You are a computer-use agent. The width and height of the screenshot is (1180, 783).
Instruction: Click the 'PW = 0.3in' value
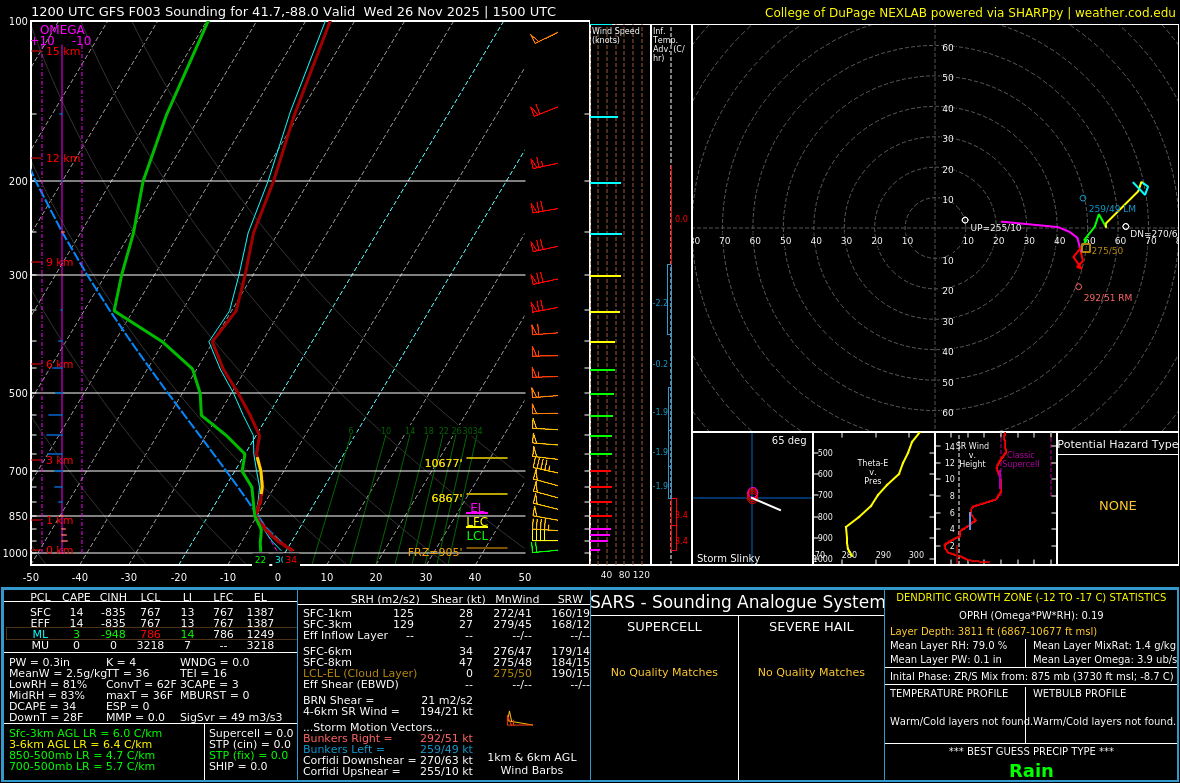[39, 663]
